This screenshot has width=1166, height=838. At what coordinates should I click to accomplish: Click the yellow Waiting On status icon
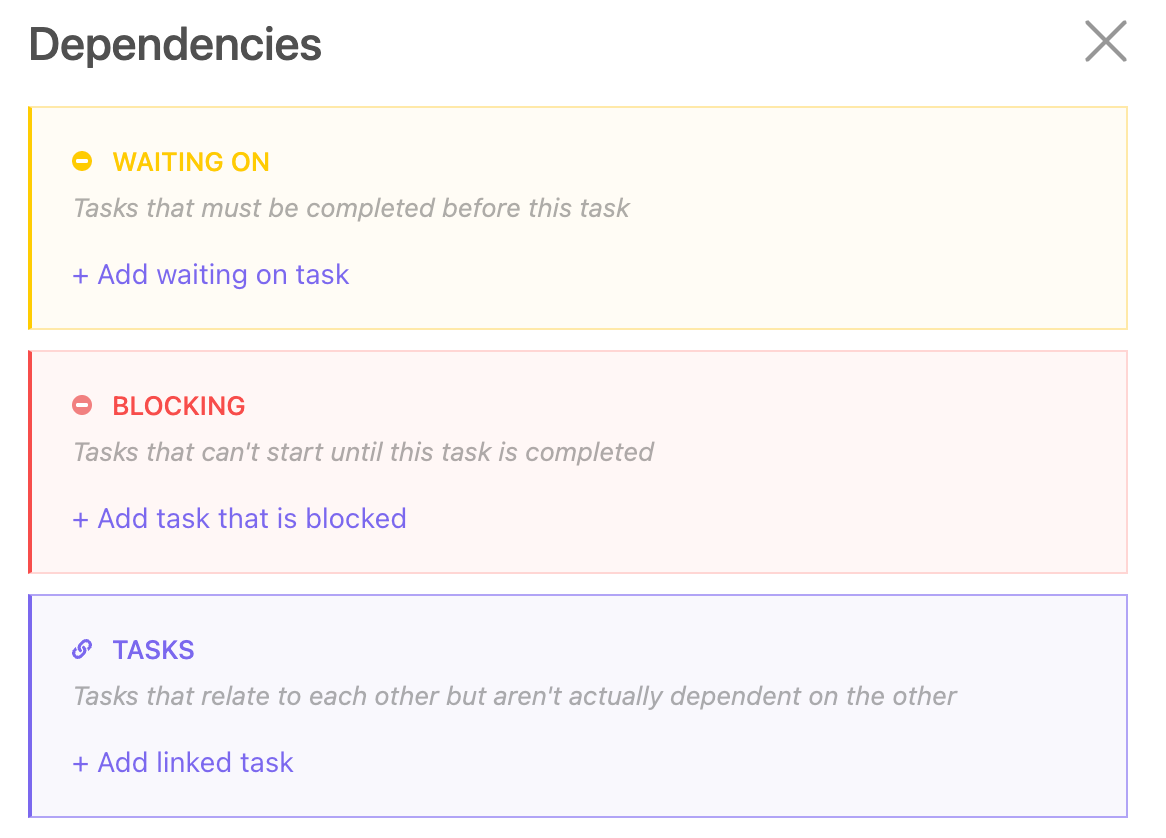pyautogui.click(x=82, y=161)
